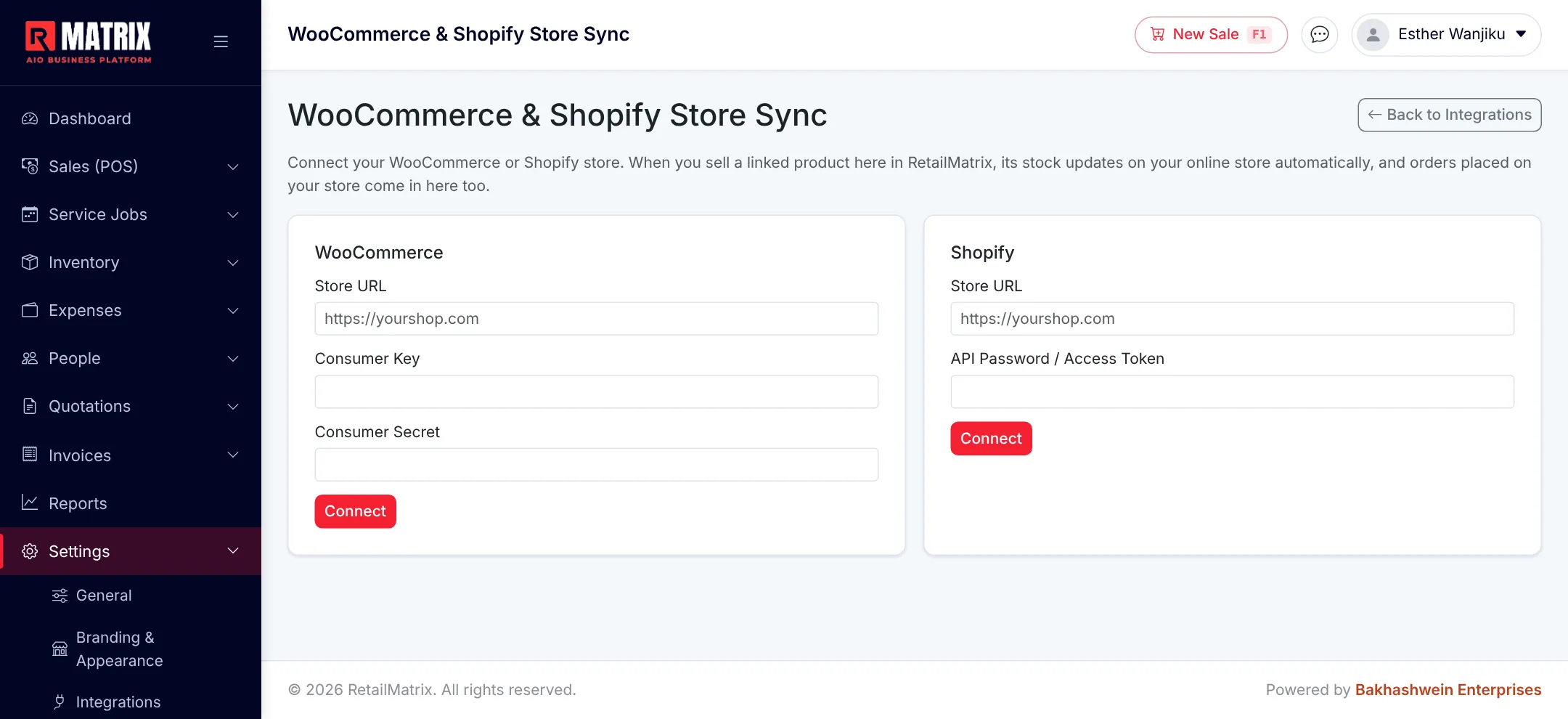Click the Sales (POS) register icon
Screen dimensions: 1568x719
(x=30, y=166)
